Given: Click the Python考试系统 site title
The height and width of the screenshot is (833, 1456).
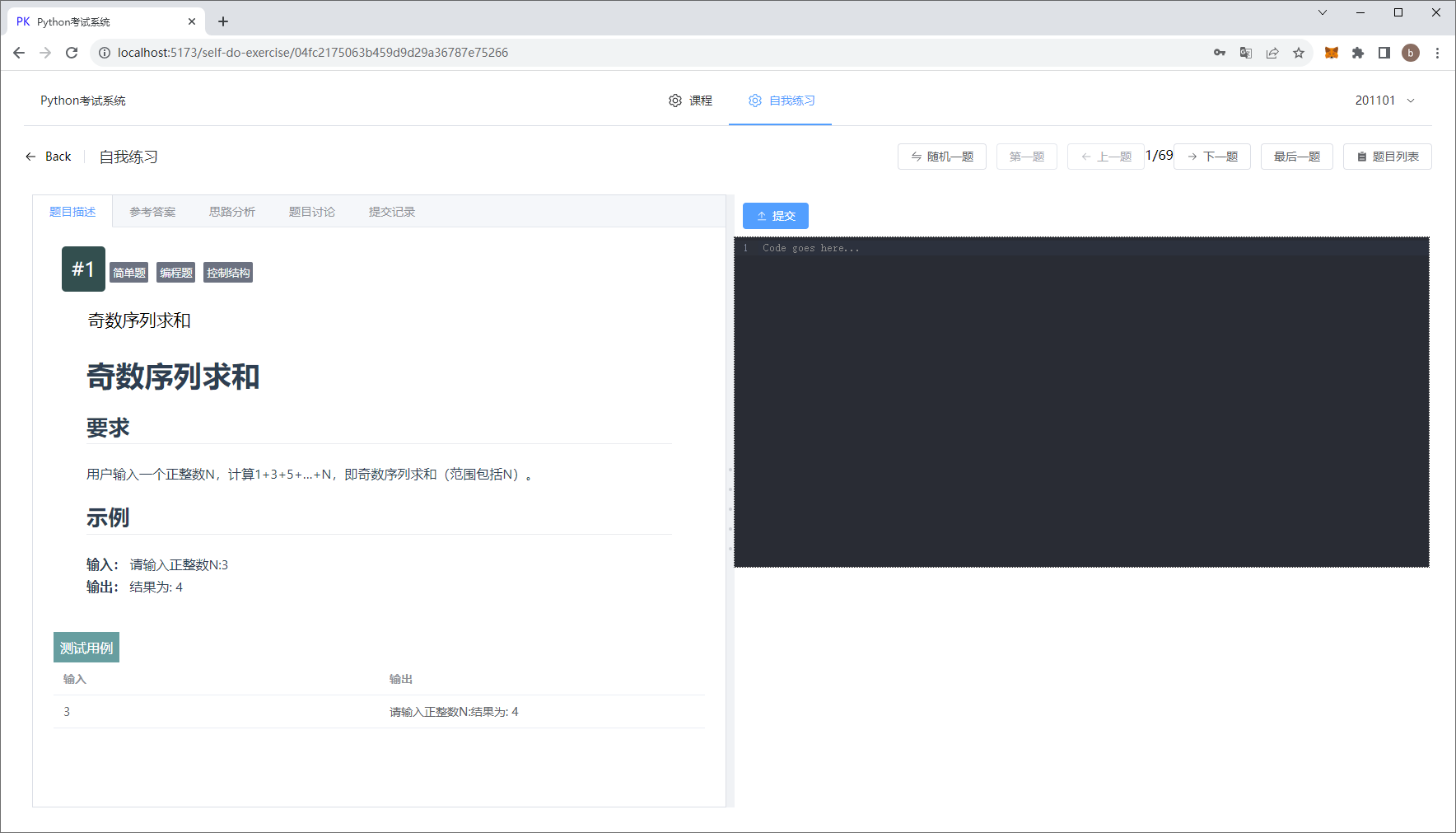Looking at the screenshot, I should tap(83, 101).
